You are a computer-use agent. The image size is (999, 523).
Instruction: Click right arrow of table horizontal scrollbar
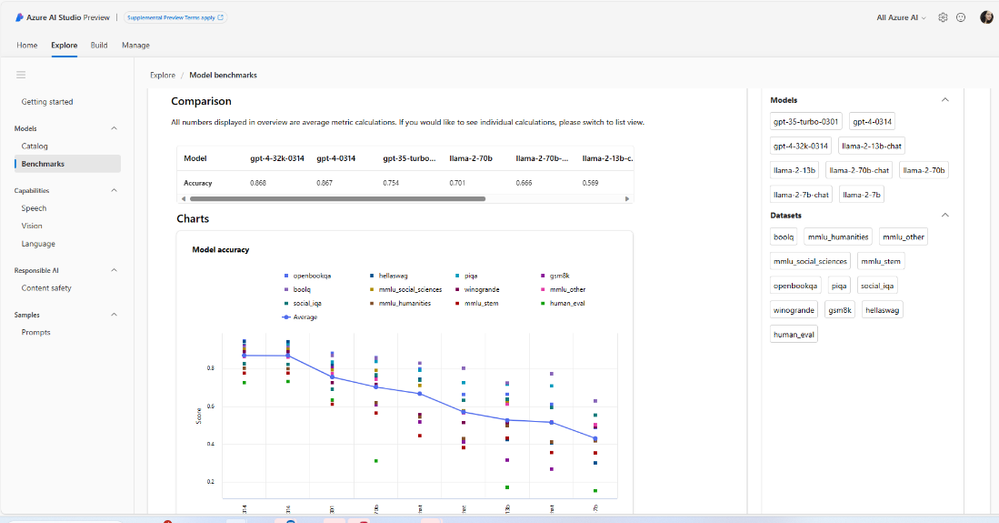pos(627,199)
